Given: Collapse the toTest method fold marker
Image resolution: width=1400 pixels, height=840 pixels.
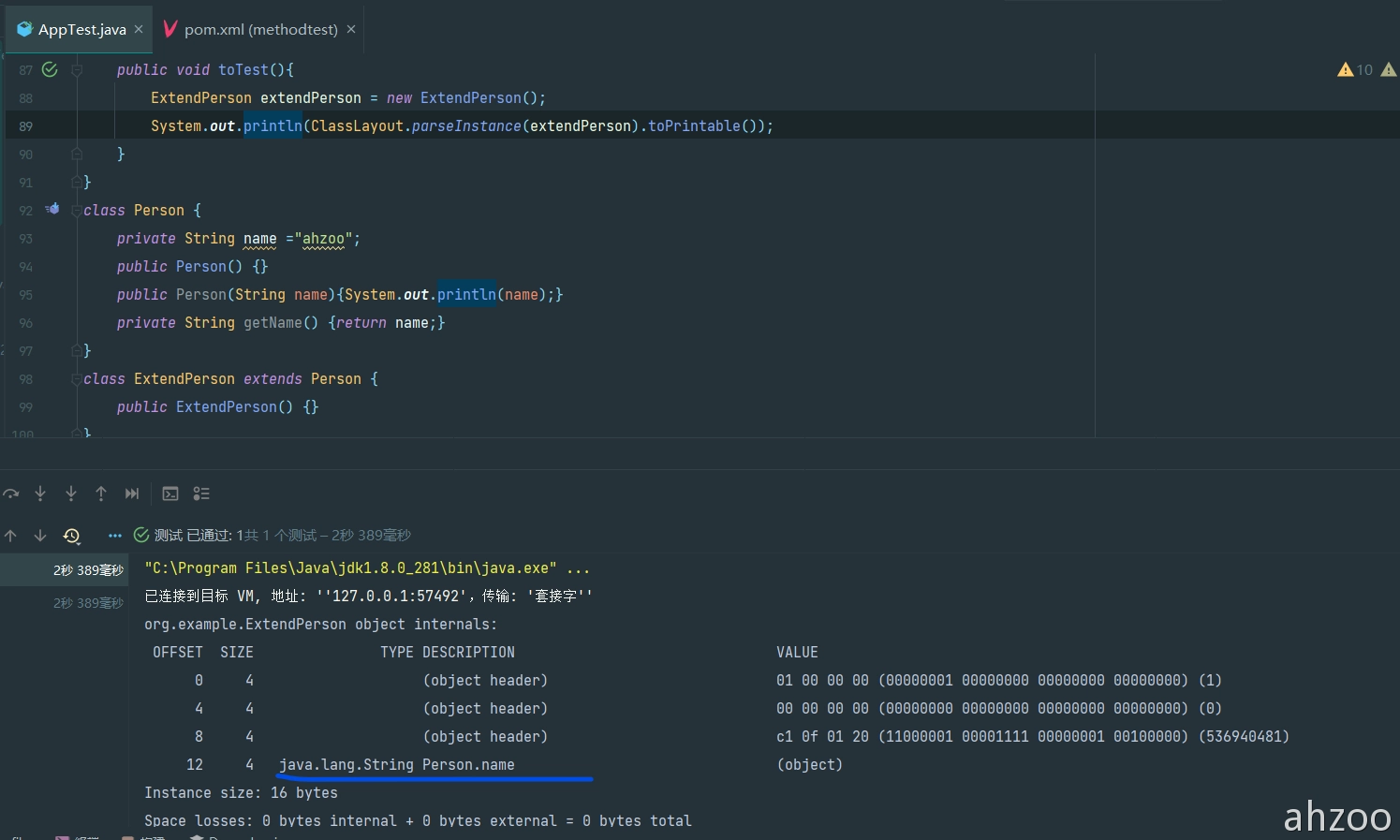Looking at the screenshot, I should point(77,70).
